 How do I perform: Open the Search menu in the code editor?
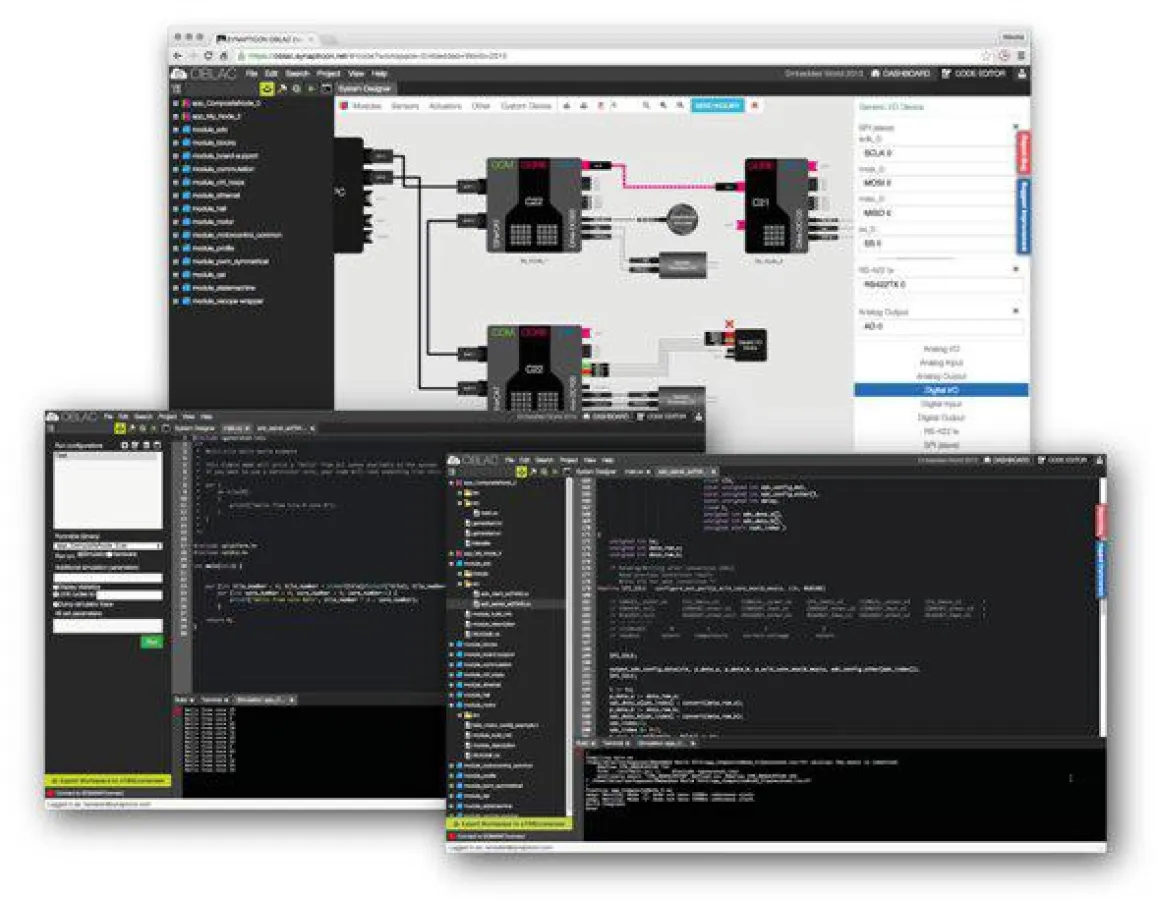[545, 459]
